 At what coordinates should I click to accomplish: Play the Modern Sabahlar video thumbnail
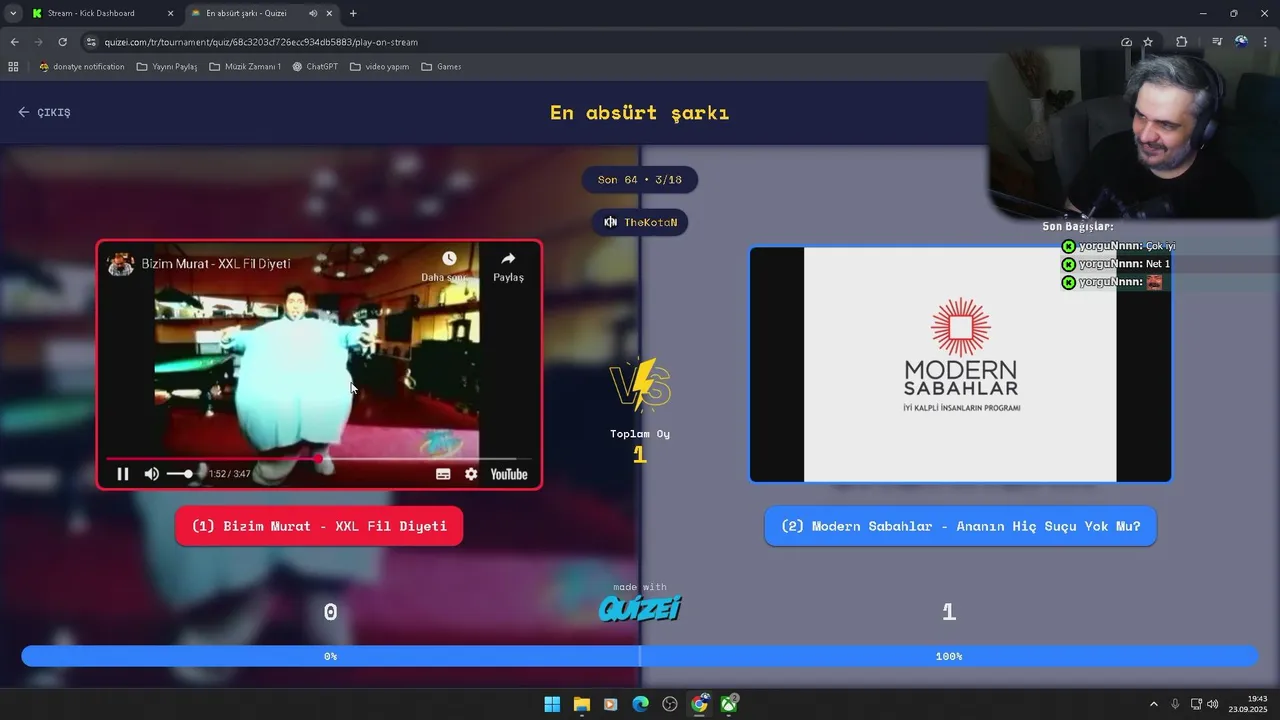click(x=960, y=365)
